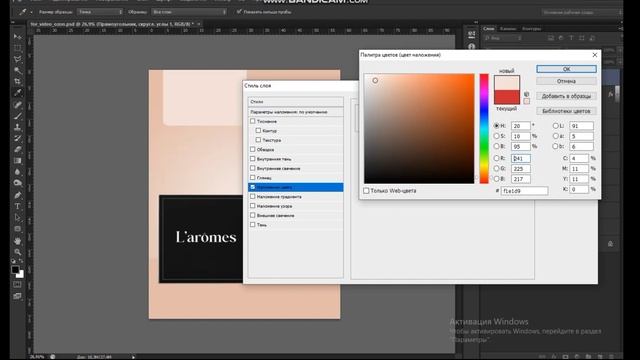Screen dimensions: 640x360
Task: Check Только Web-цвета option
Action: (x=366, y=191)
